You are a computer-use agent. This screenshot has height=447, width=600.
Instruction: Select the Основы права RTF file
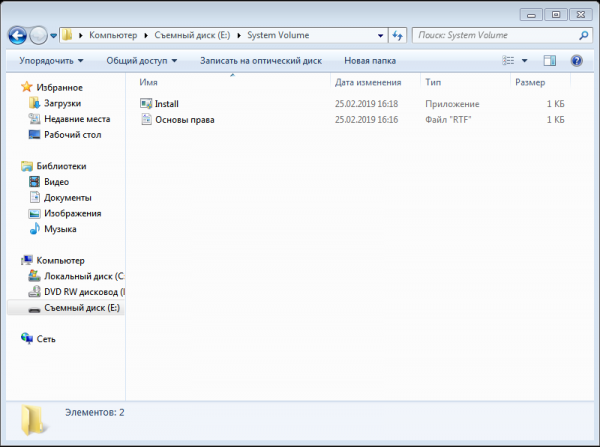tap(184, 120)
